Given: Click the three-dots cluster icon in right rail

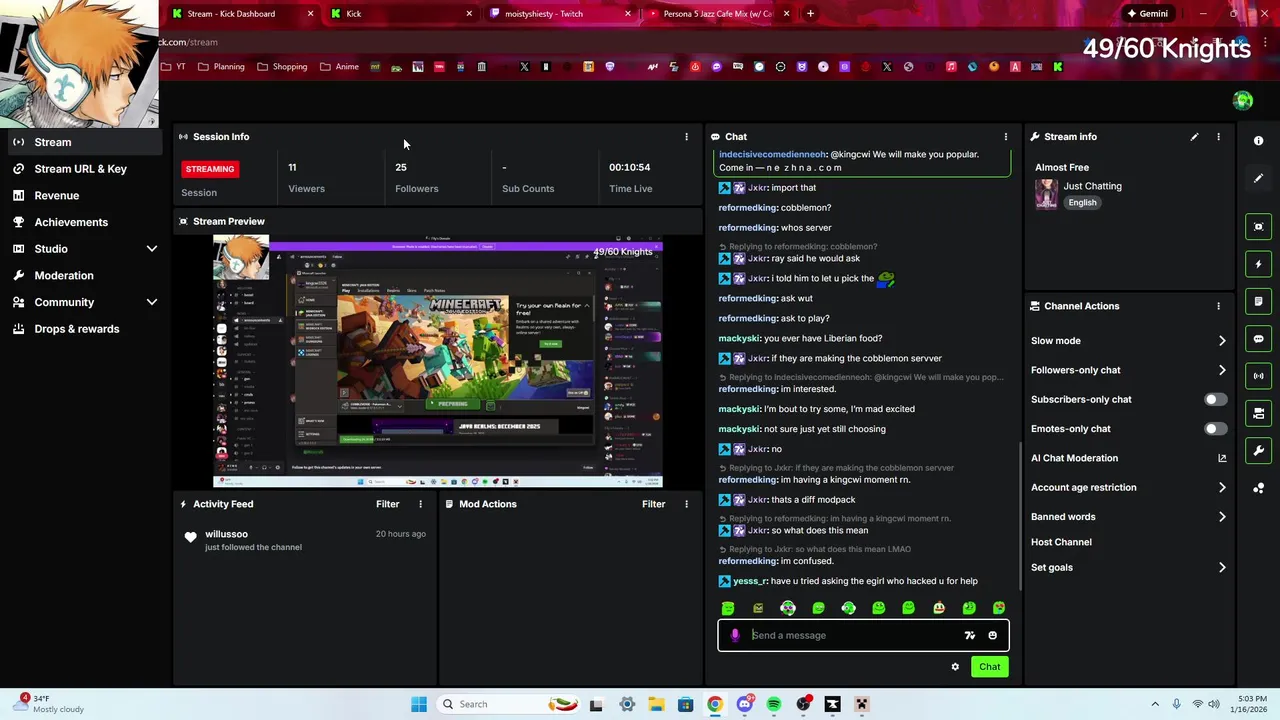Looking at the screenshot, I should pos(1259,488).
